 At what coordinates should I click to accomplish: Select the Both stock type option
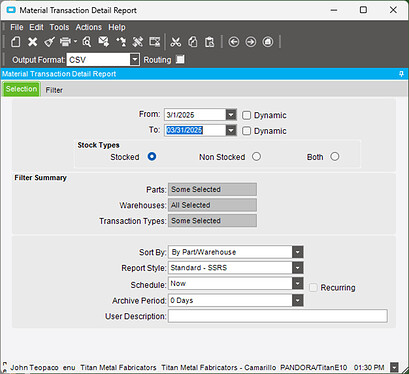tap(335, 156)
